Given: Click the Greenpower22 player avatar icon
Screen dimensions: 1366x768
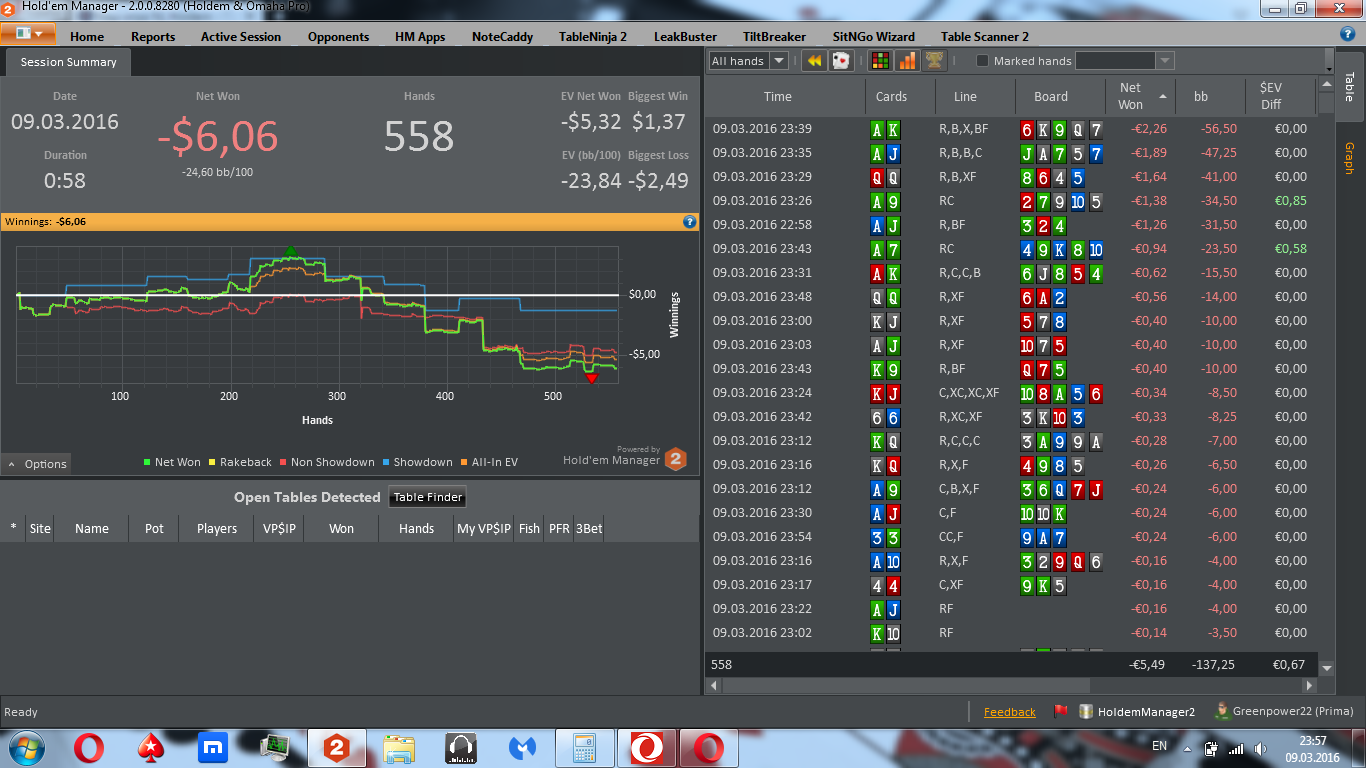Looking at the screenshot, I should pyautogui.click(x=1221, y=711).
